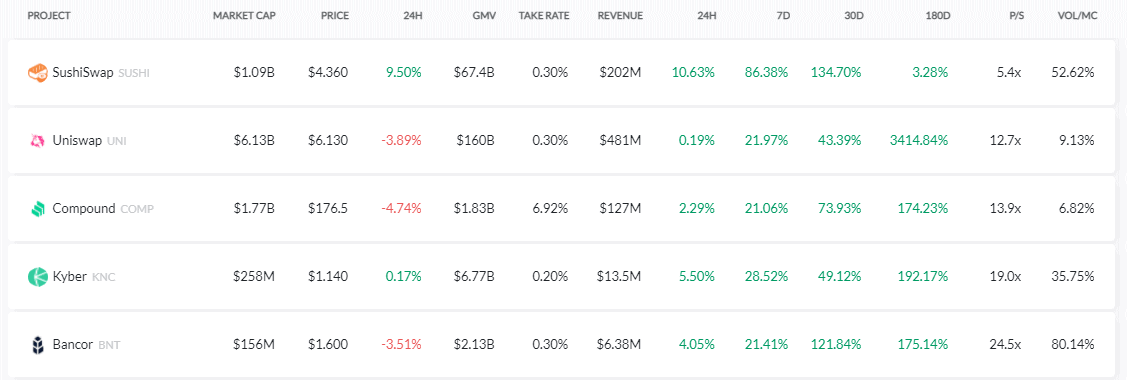Click the Kyber teal logo icon
Screen dimensions: 1127x380
[37, 277]
